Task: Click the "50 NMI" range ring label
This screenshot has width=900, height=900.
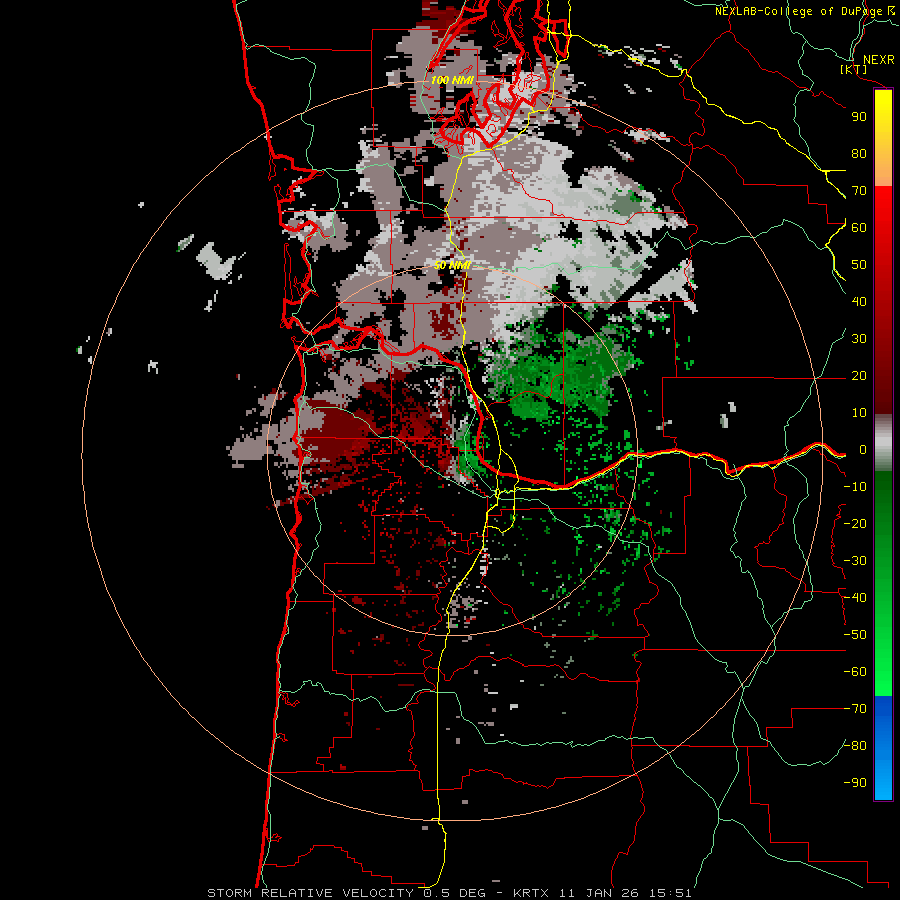Action: click(452, 265)
